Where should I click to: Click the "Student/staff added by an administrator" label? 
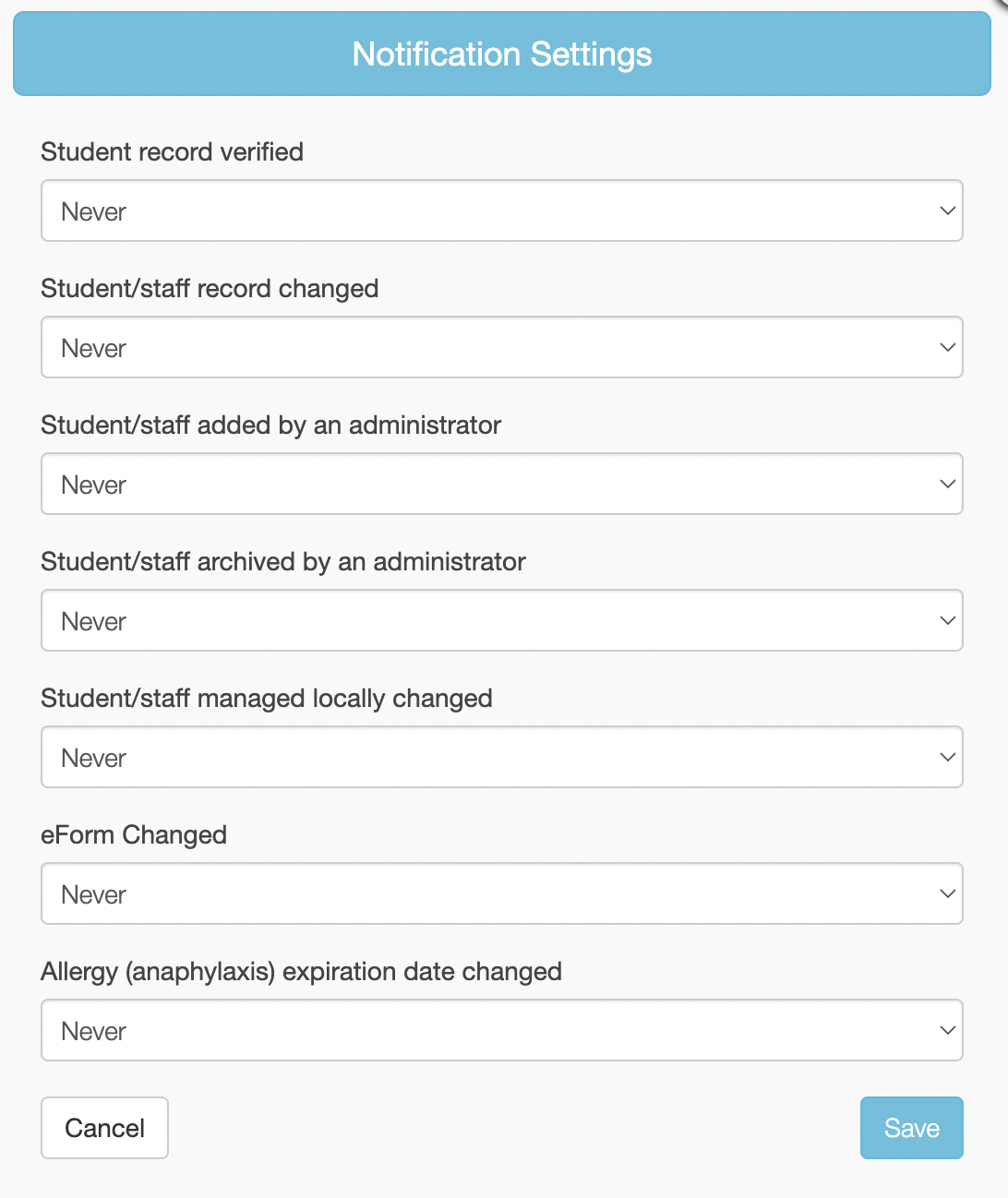click(x=271, y=425)
